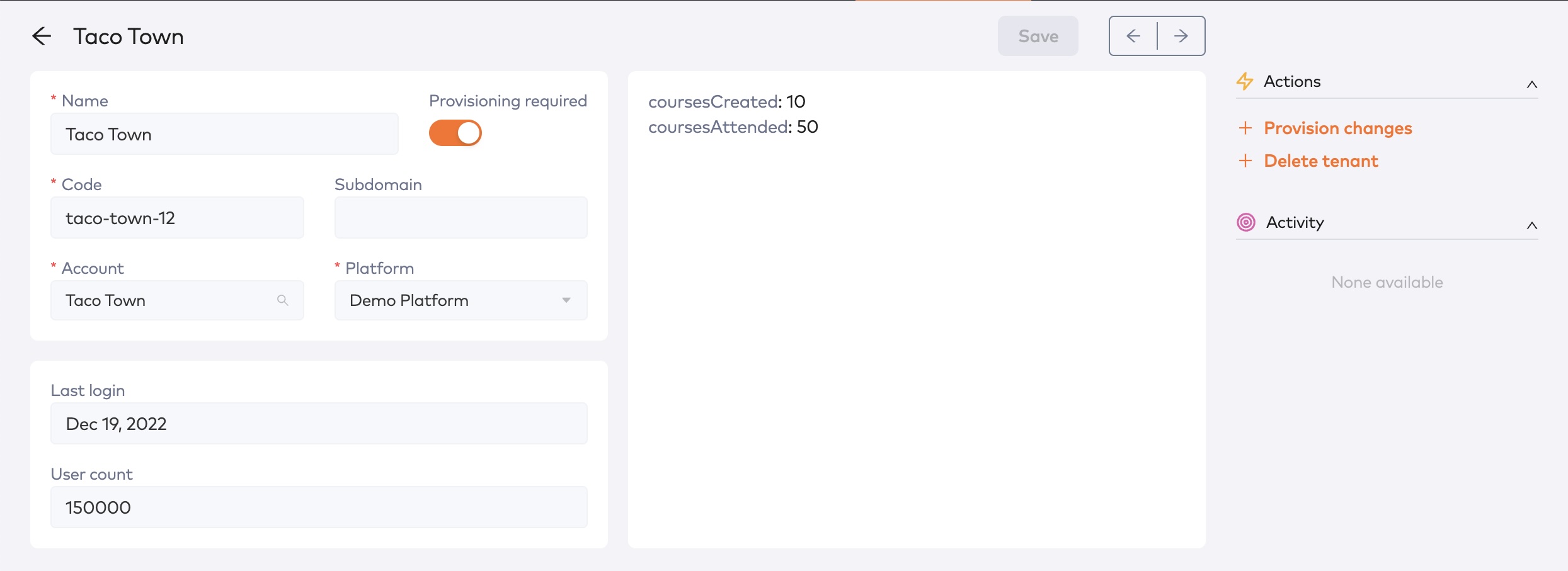The width and height of the screenshot is (1568, 571).
Task: Click into the Name input field
Action: (224, 134)
